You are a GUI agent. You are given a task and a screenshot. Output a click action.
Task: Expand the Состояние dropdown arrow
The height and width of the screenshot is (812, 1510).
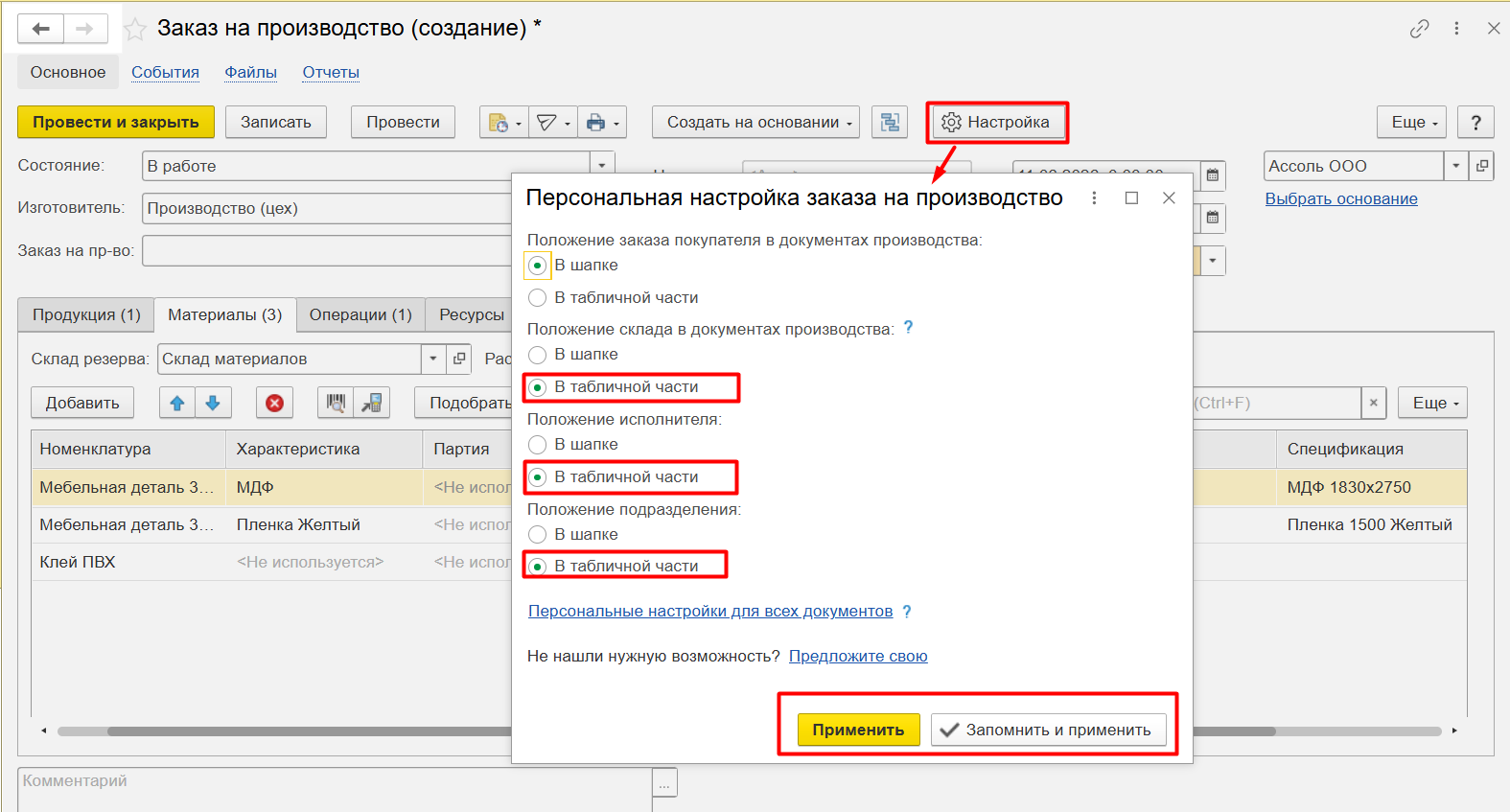(x=601, y=165)
